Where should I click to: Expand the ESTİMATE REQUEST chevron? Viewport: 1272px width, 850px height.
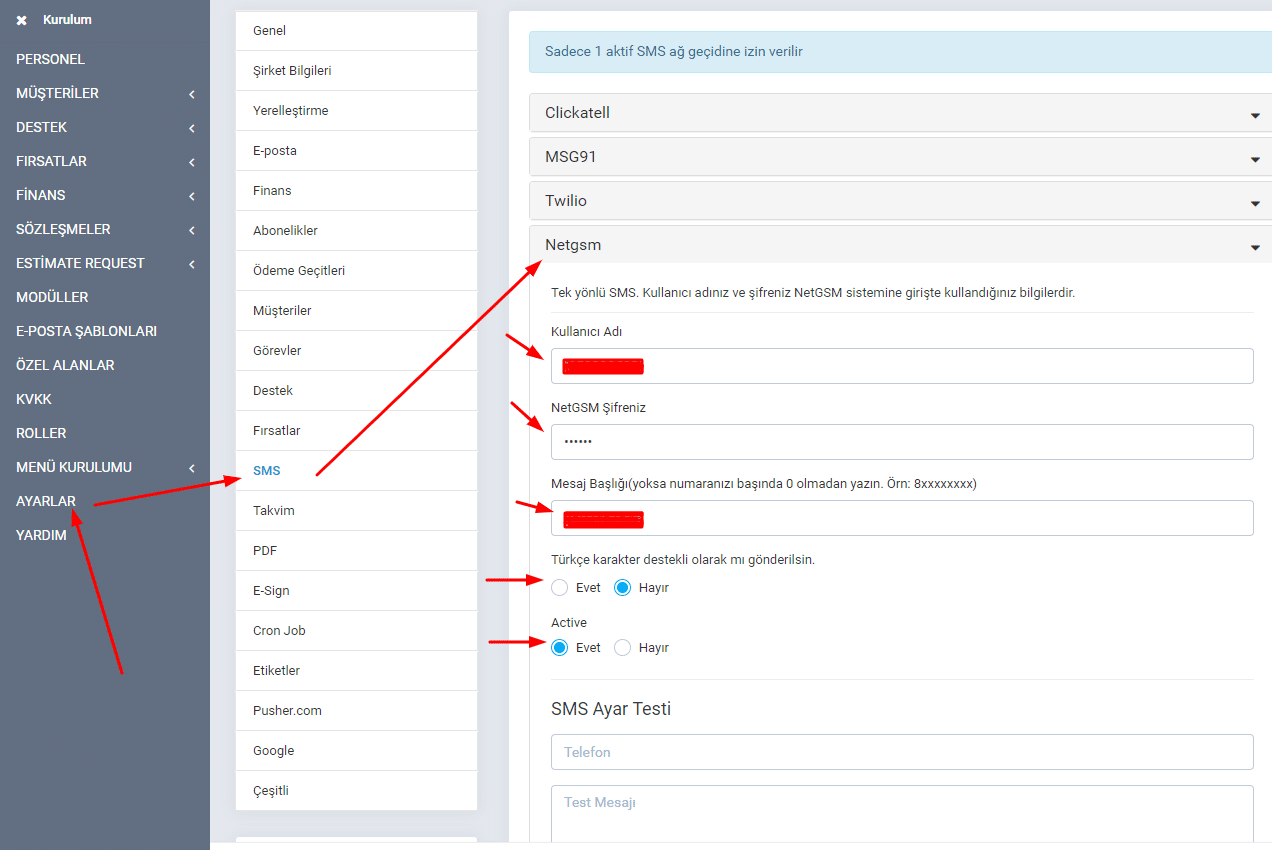(191, 264)
